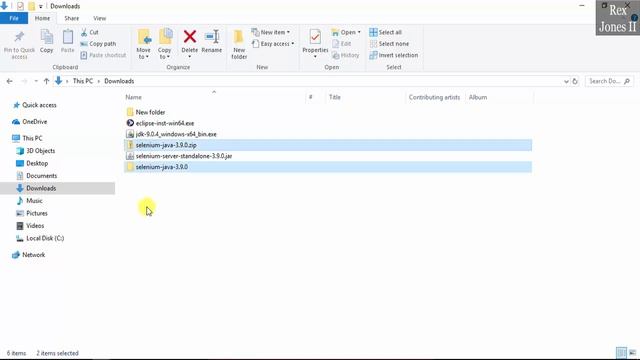Switch to Large icons view in status bar
This screenshot has height=360, width=640.
[x=632, y=353]
